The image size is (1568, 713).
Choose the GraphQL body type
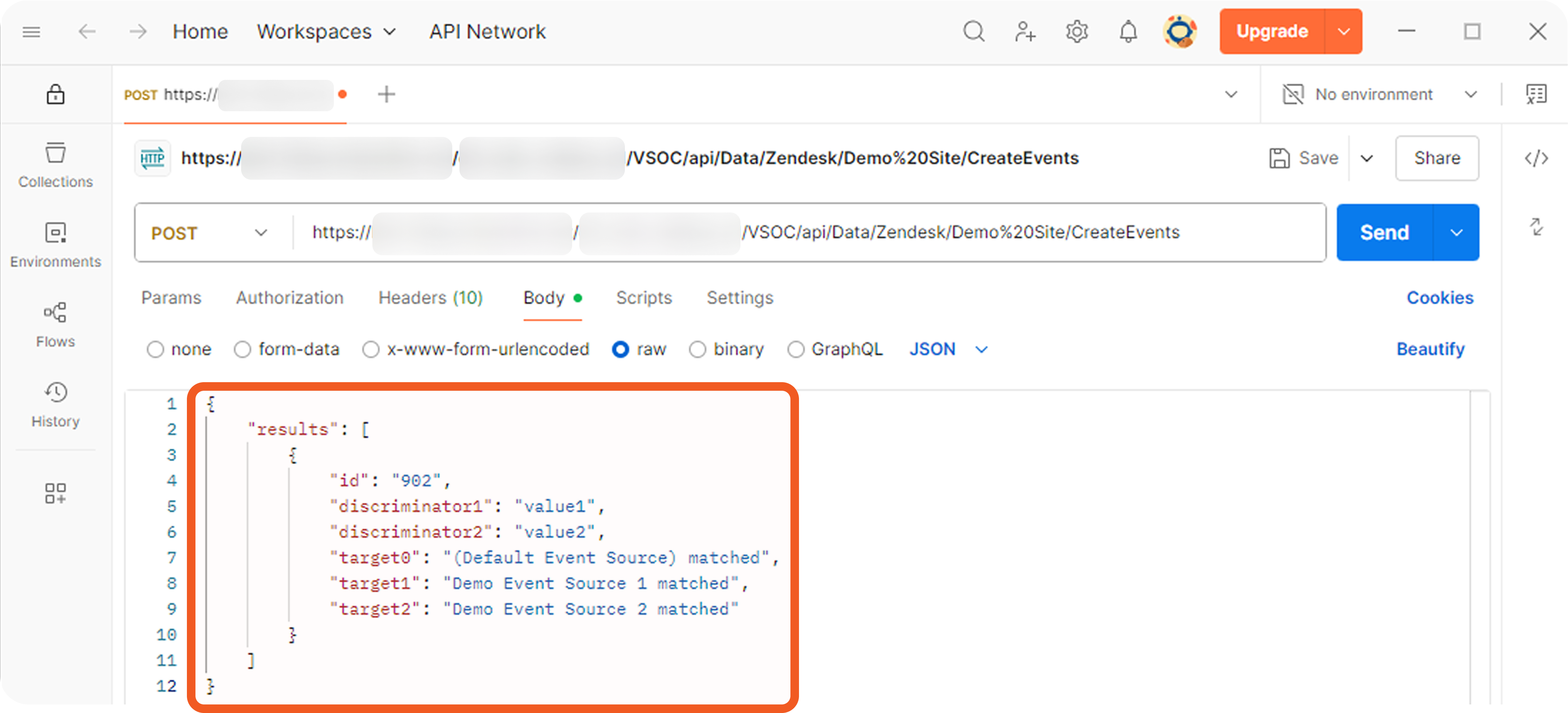click(x=795, y=349)
